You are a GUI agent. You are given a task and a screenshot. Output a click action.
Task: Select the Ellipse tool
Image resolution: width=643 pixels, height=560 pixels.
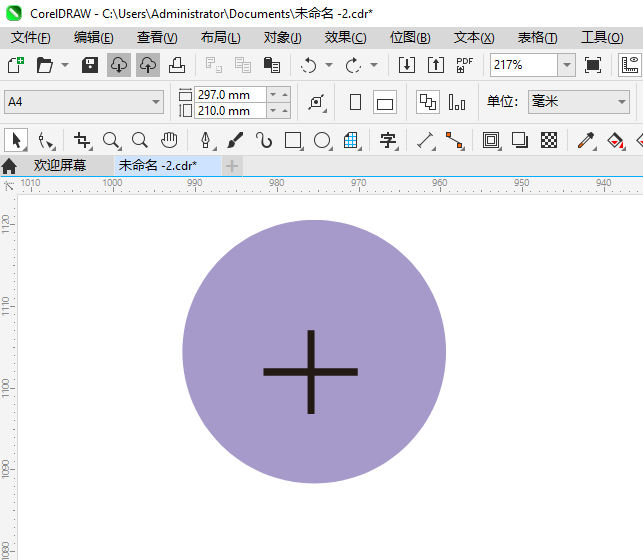coord(322,140)
